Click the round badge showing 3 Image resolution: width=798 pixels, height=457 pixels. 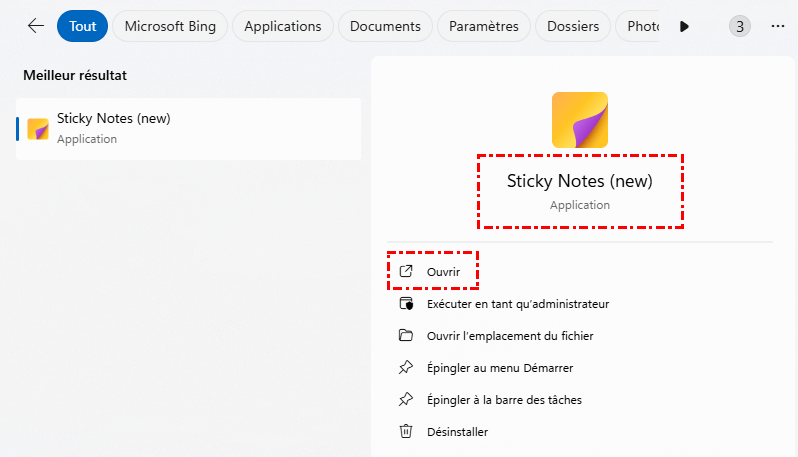pyautogui.click(x=739, y=26)
